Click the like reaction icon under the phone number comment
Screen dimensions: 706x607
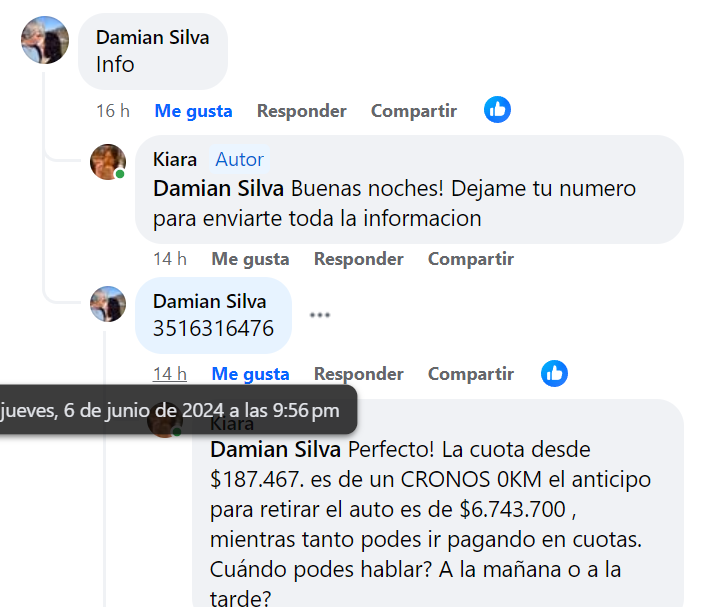click(x=554, y=374)
